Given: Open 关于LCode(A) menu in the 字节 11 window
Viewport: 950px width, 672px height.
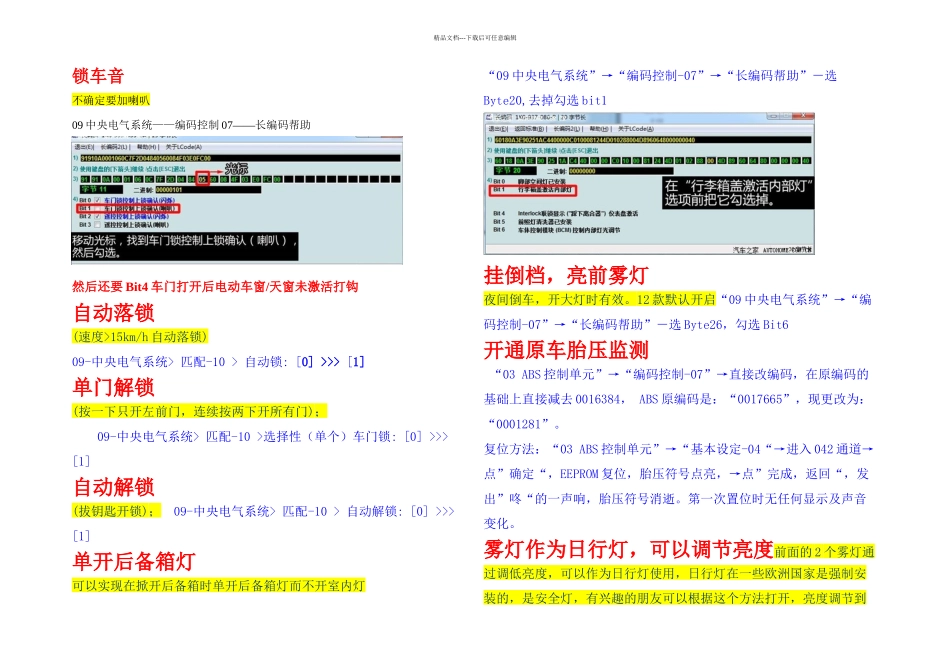Looking at the screenshot, I should (184, 147).
